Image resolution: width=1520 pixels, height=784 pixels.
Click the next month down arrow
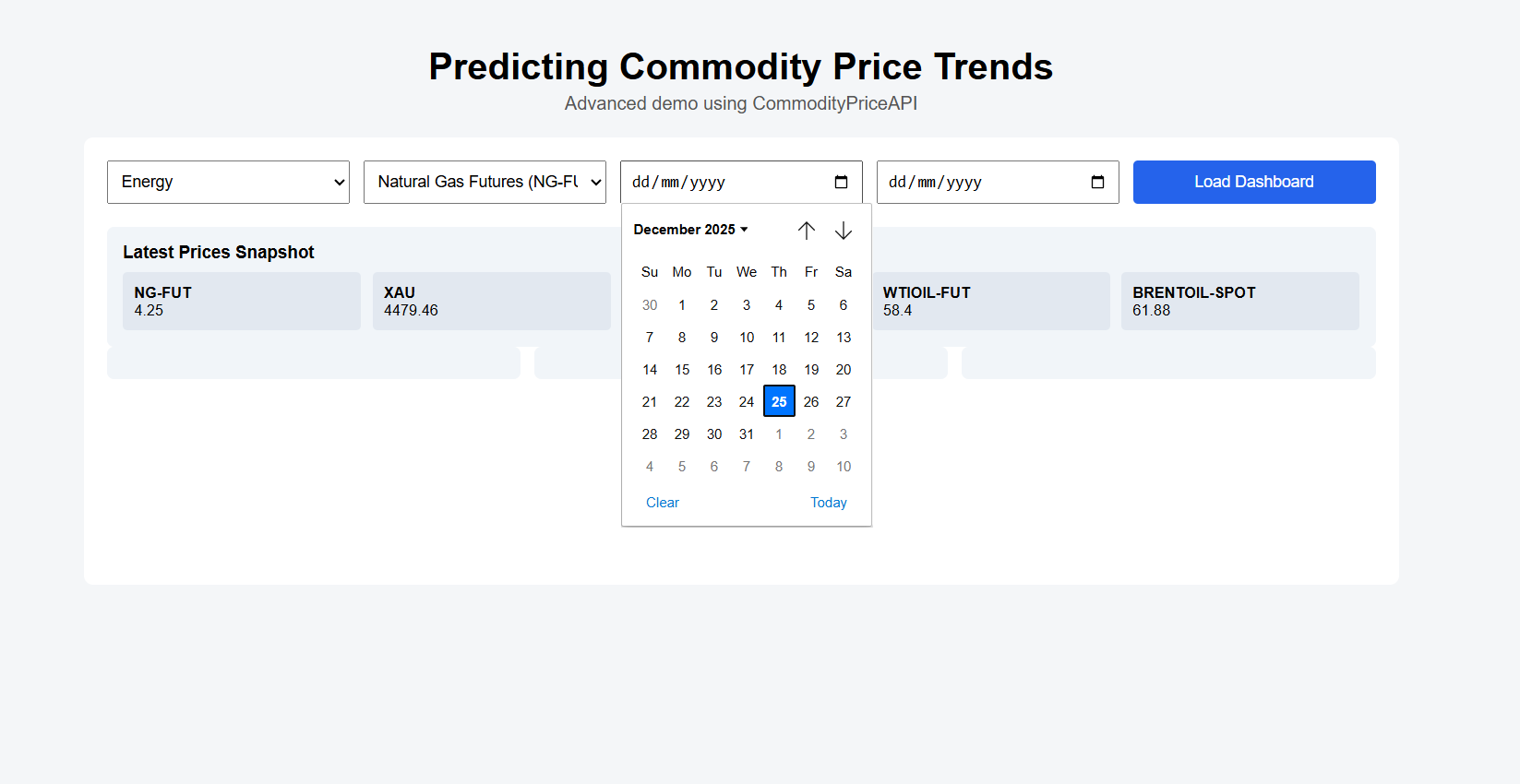tap(844, 231)
